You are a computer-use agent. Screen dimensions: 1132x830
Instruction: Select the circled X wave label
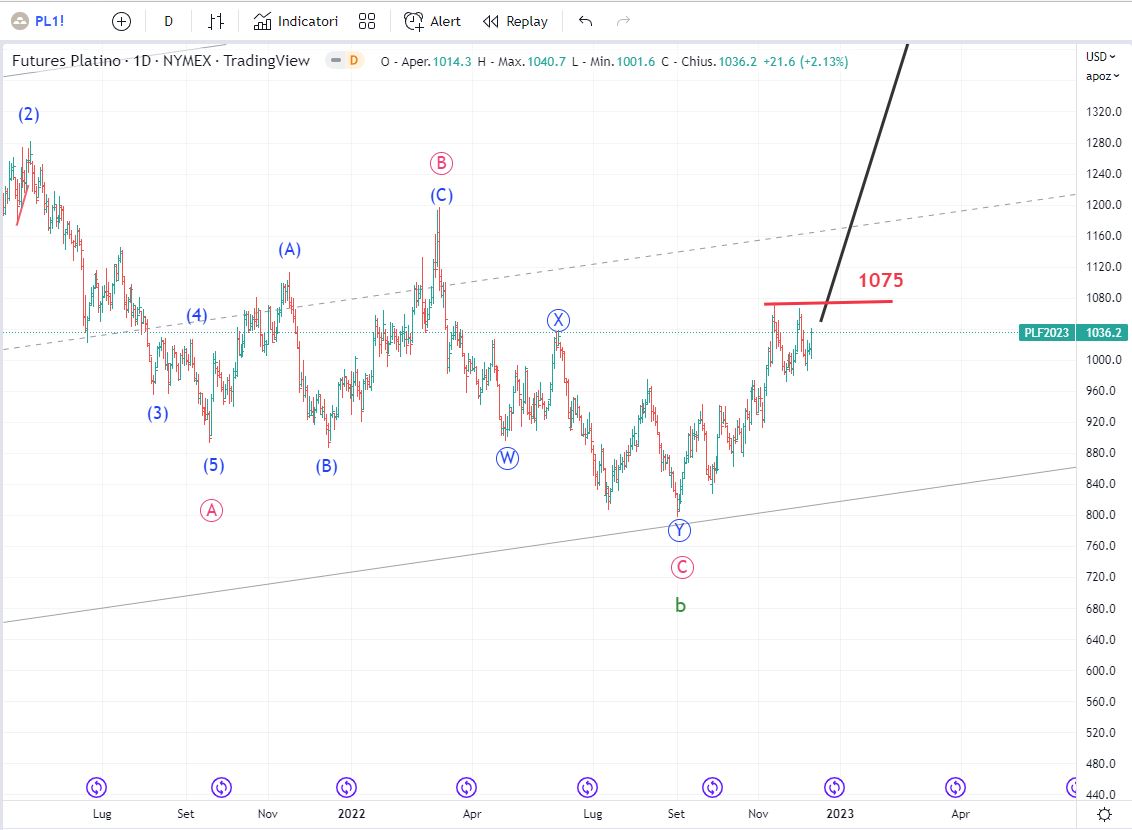click(x=558, y=320)
